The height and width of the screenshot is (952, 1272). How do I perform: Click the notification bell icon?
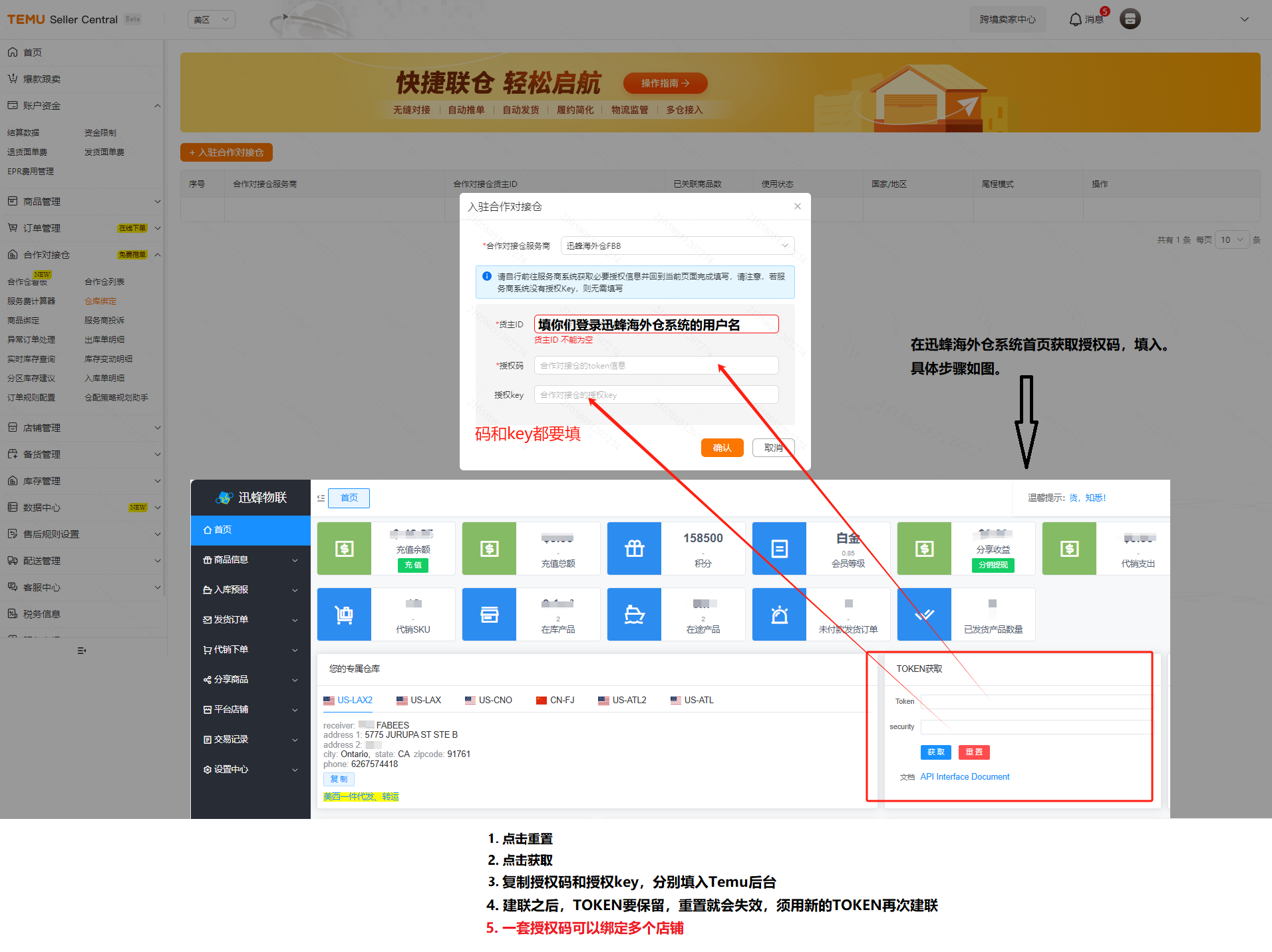tap(1075, 19)
